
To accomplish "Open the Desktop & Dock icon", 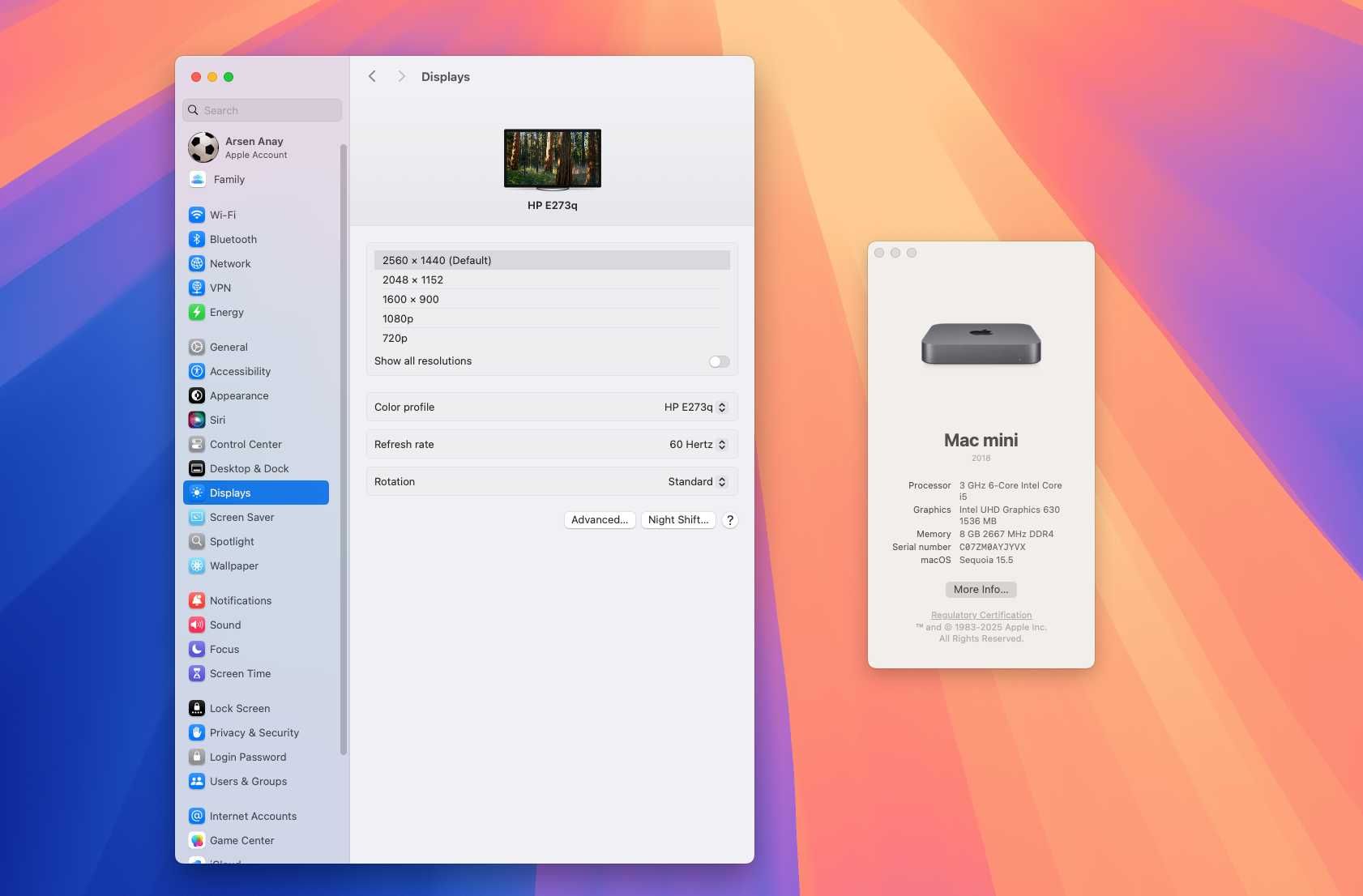I will coord(197,468).
